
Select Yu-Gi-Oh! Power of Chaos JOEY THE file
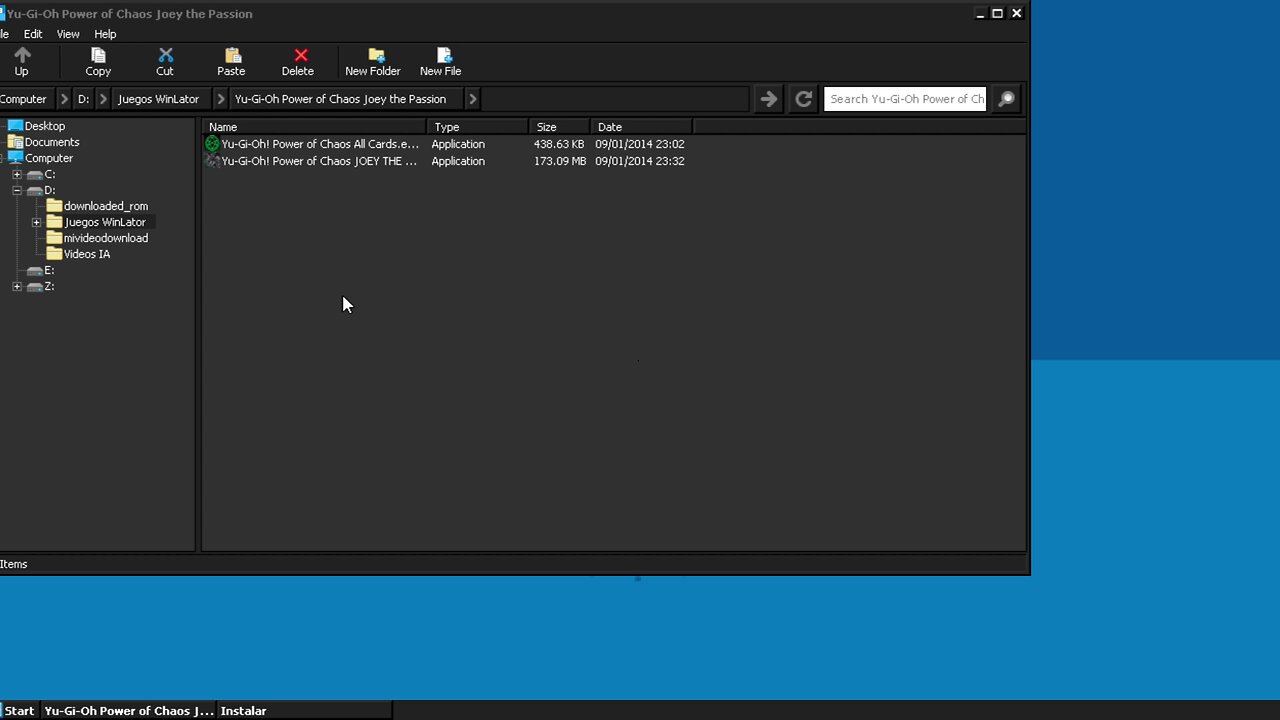(319, 161)
